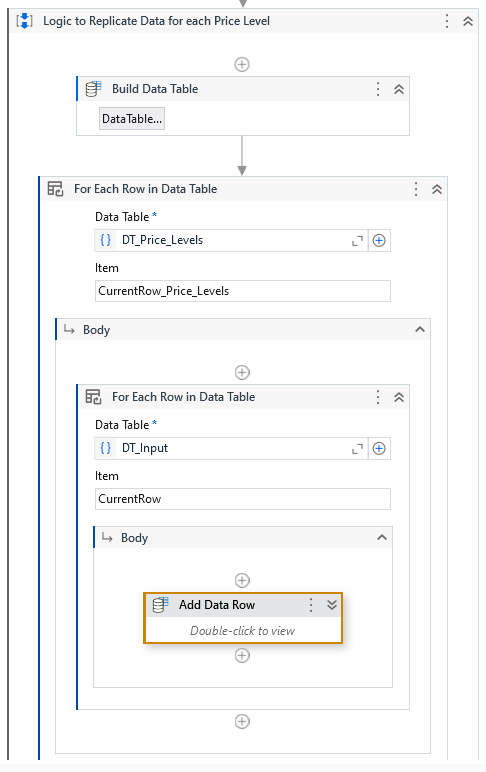
Task: Open the Add Data Row options menu
Action: (311, 605)
